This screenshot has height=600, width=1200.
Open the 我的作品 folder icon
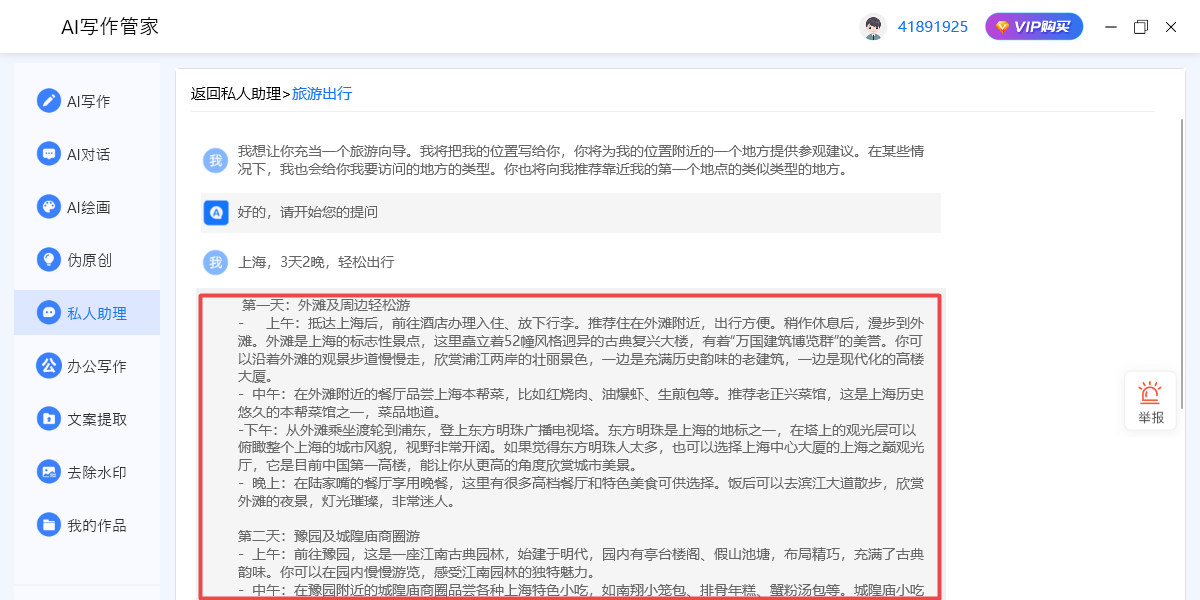[x=48, y=525]
